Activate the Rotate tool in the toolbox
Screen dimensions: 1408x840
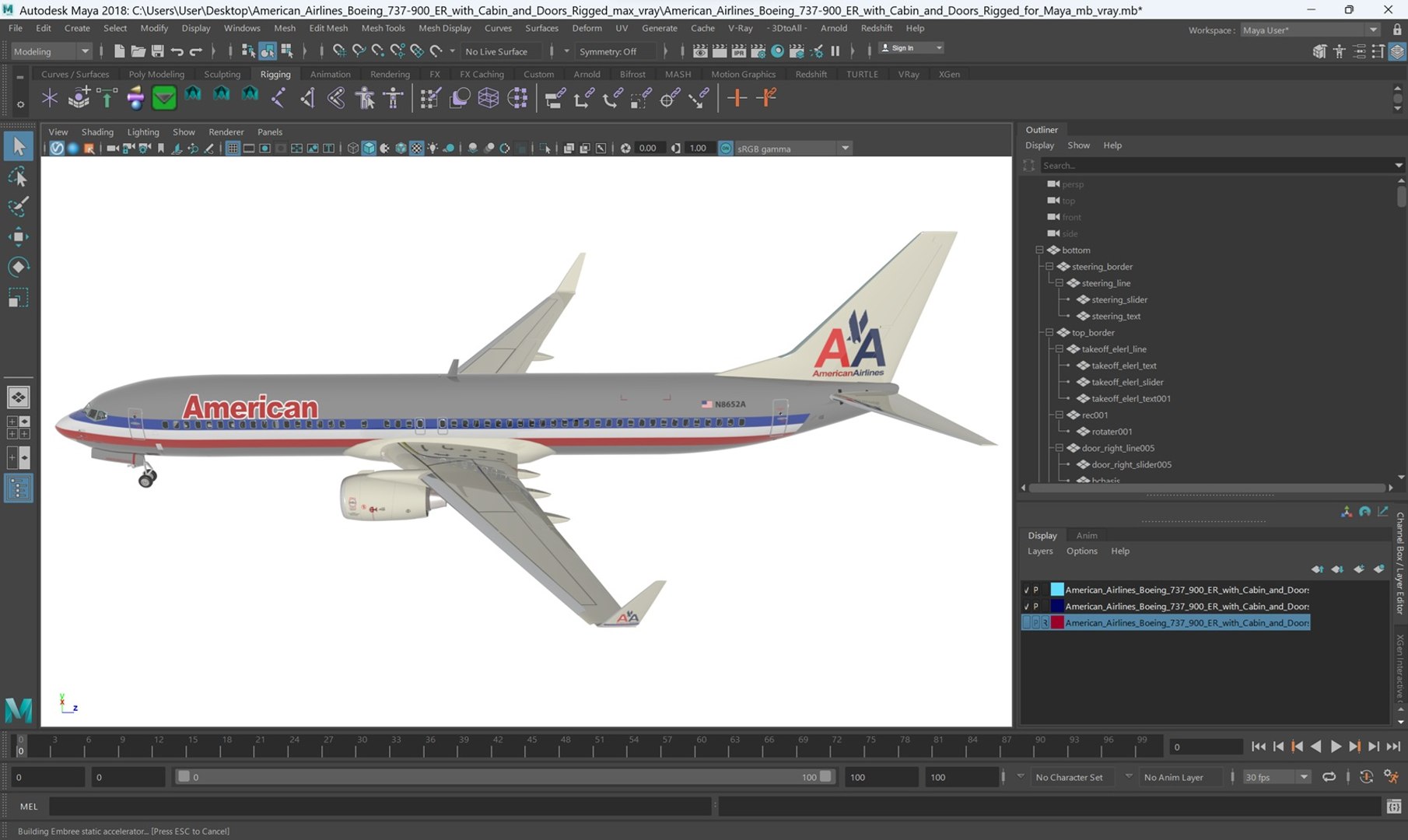pos(19,267)
